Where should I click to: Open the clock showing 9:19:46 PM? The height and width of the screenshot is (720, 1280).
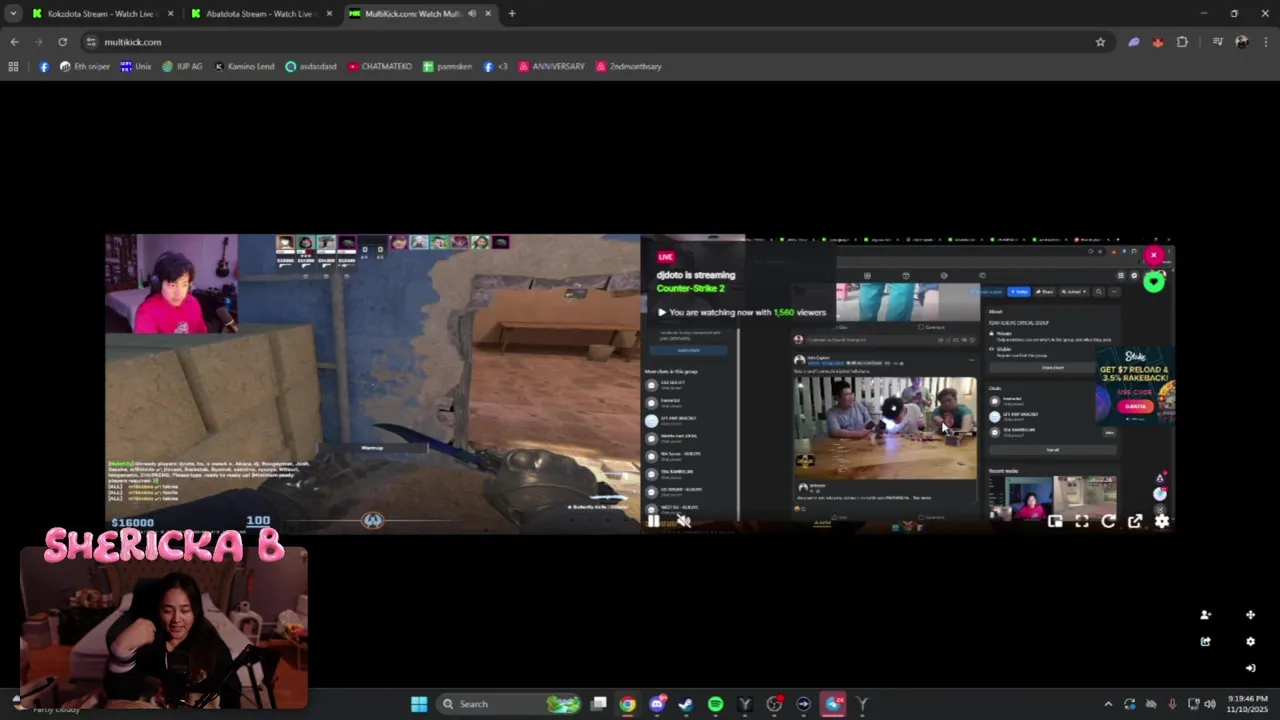point(1245,704)
